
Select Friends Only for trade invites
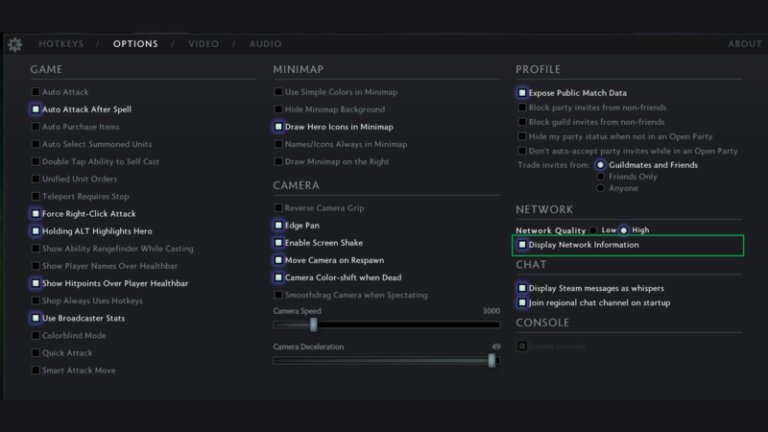(x=601, y=177)
